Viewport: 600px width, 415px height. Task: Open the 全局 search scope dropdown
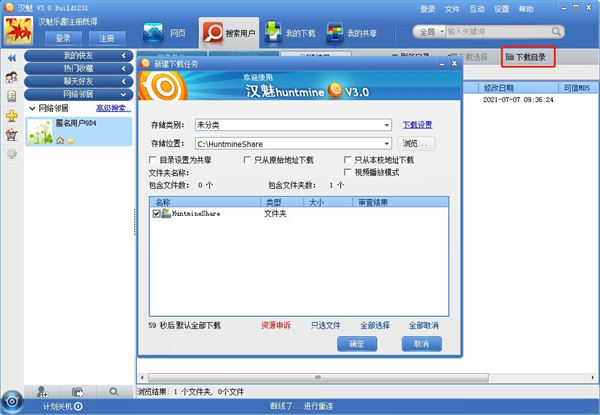coord(430,32)
